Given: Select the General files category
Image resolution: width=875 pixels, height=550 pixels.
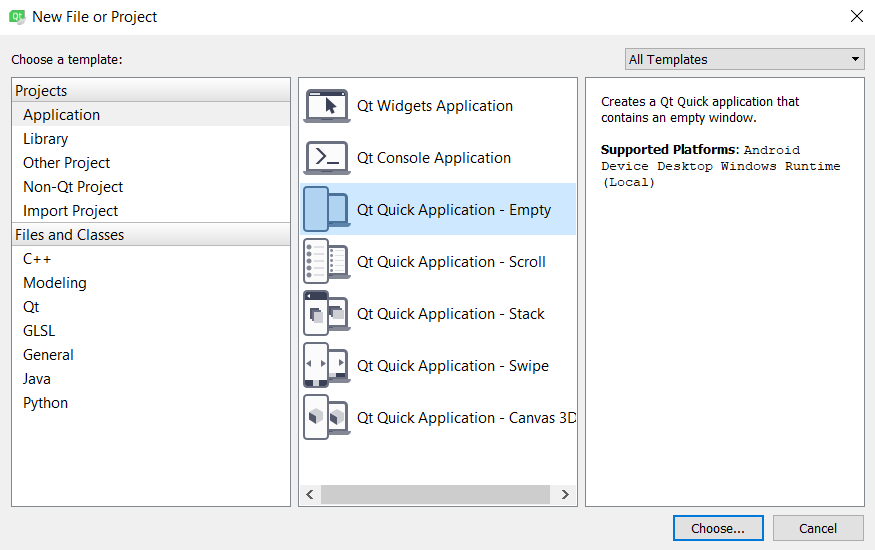Looking at the screenshot, I should (151, 354).
